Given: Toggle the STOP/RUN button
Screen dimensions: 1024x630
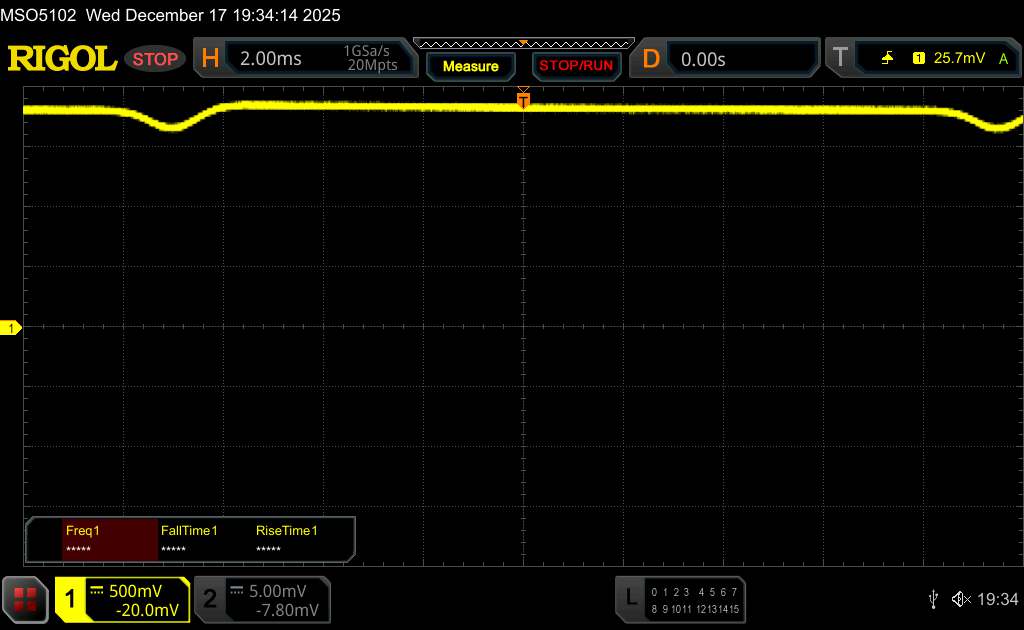Looking at the screenshot, I should click(x=576, y=66).
